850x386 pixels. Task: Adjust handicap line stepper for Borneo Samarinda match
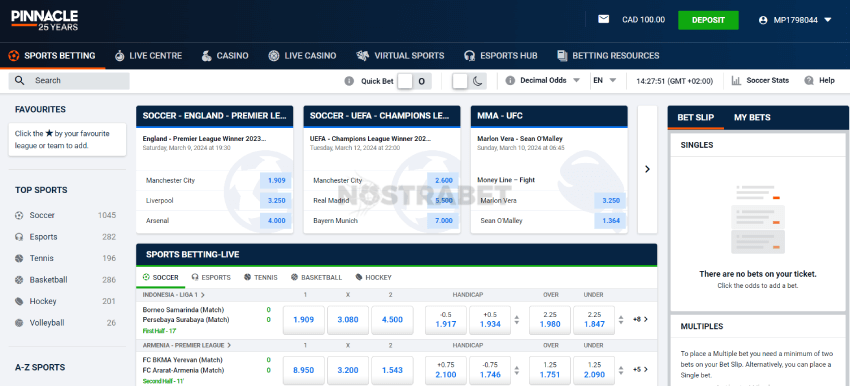point(517,320)
